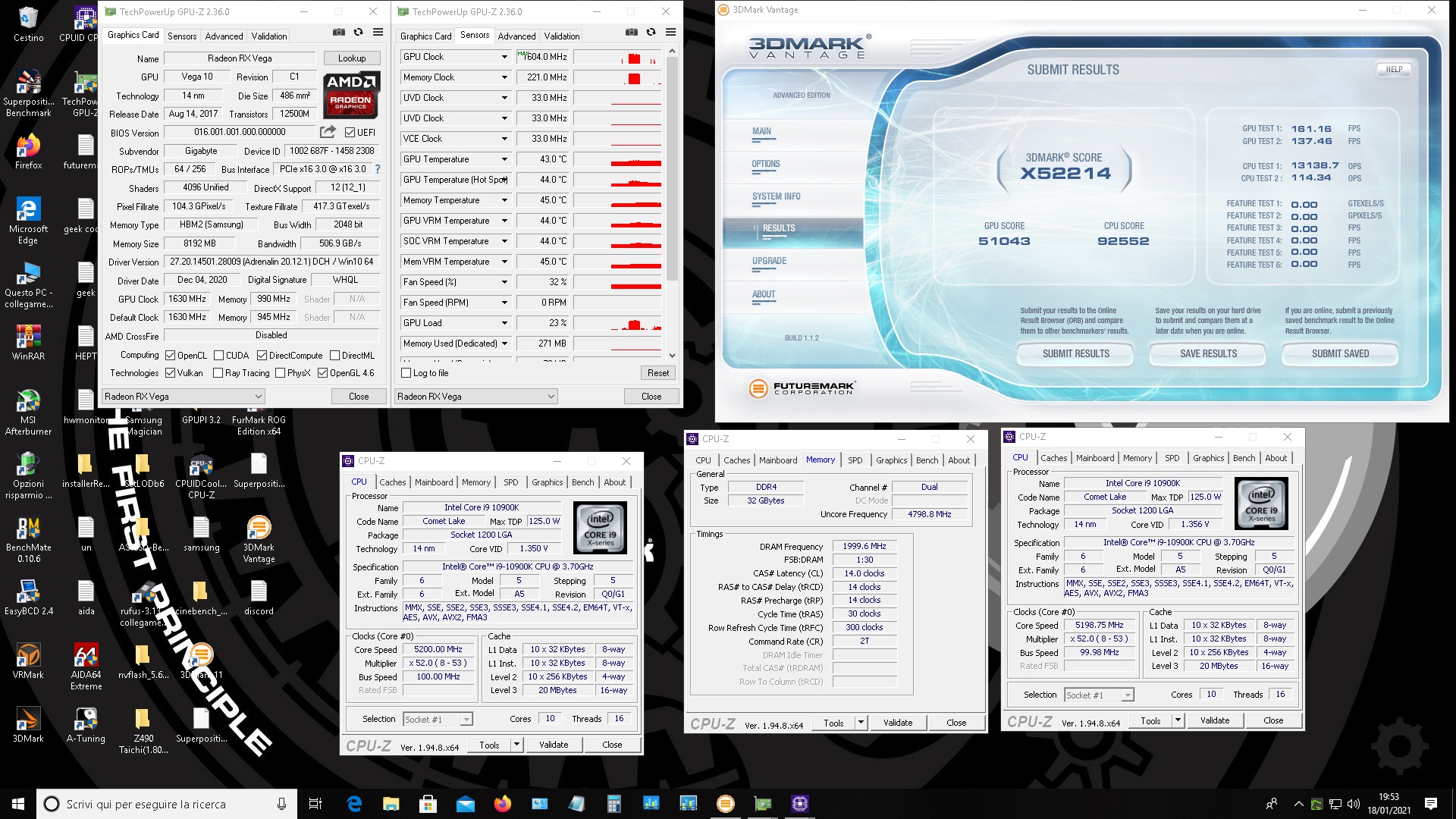Open the Task View taskbar icon

(x=315, y=804)
